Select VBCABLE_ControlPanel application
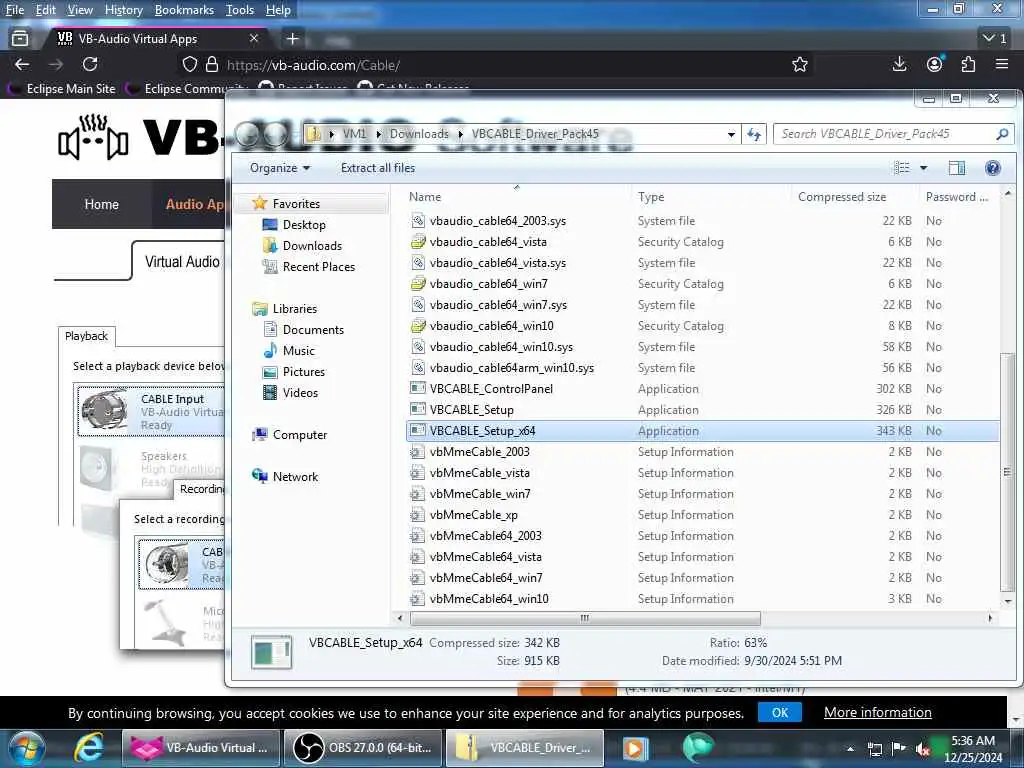Screen dimensions: 1024x768 pos(490,389)
